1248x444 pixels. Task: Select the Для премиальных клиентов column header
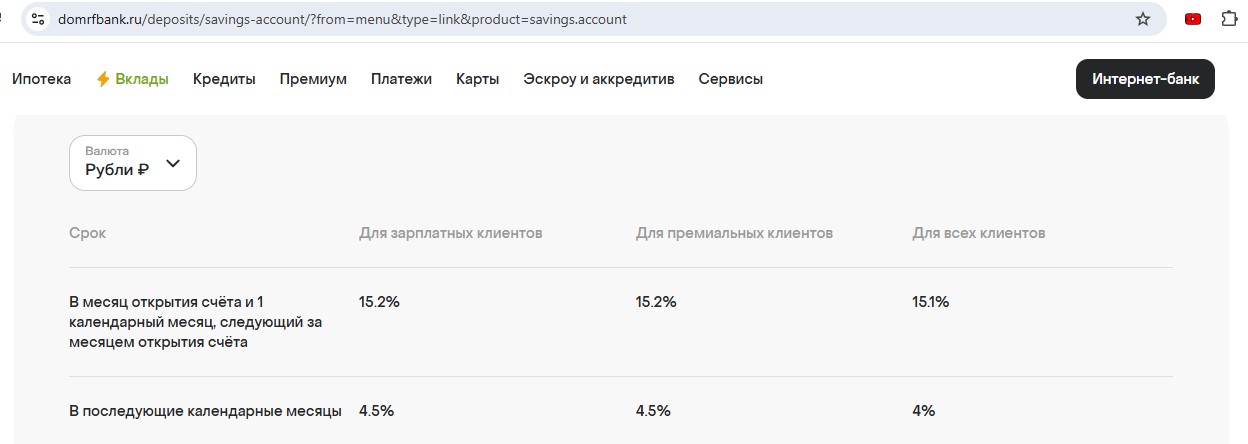click(x=734, y=233)
